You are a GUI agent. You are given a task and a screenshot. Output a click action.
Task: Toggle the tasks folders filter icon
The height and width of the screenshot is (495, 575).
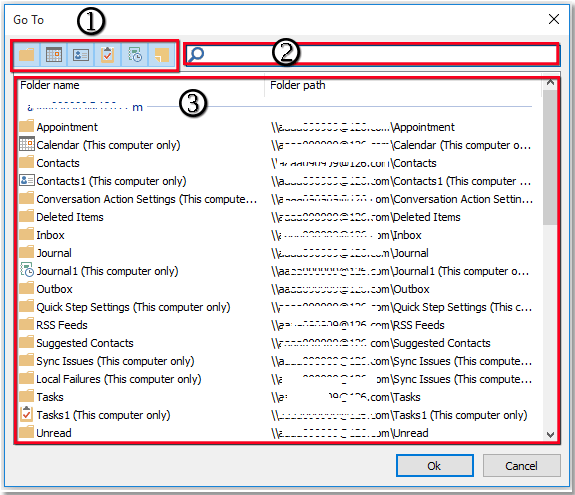pyautogui.click(x=107, y=55)
